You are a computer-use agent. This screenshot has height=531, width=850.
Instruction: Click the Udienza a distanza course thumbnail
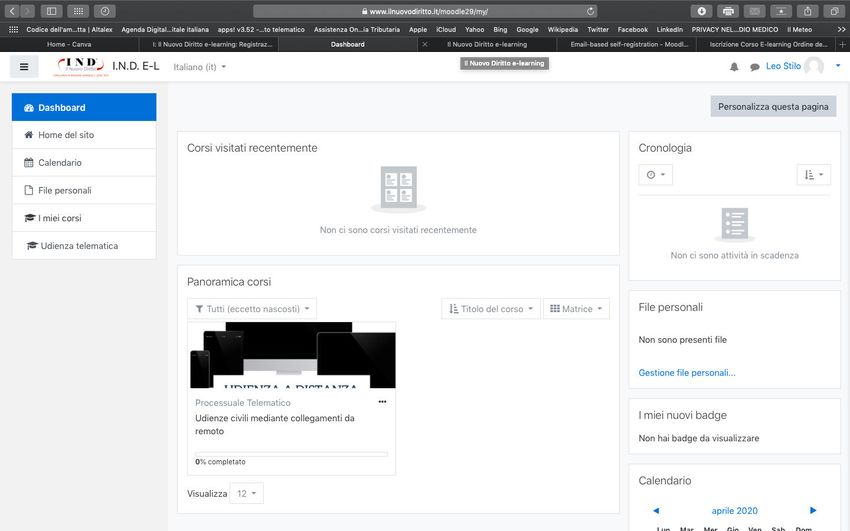tap(292, 355)
